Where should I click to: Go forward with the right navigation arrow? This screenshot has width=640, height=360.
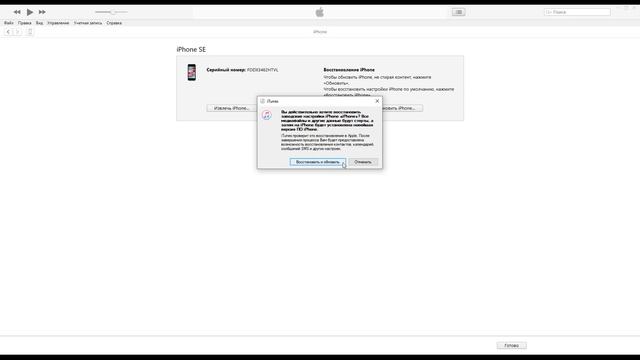[18, 32]
